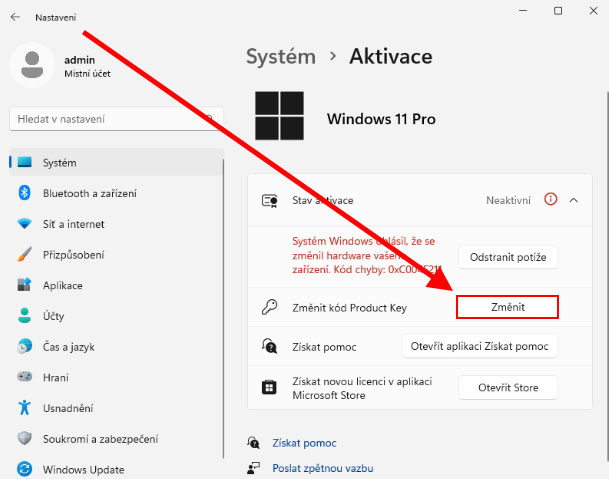
Task: Click the Aplikace apps icon
Action: [x=24, y=285]
